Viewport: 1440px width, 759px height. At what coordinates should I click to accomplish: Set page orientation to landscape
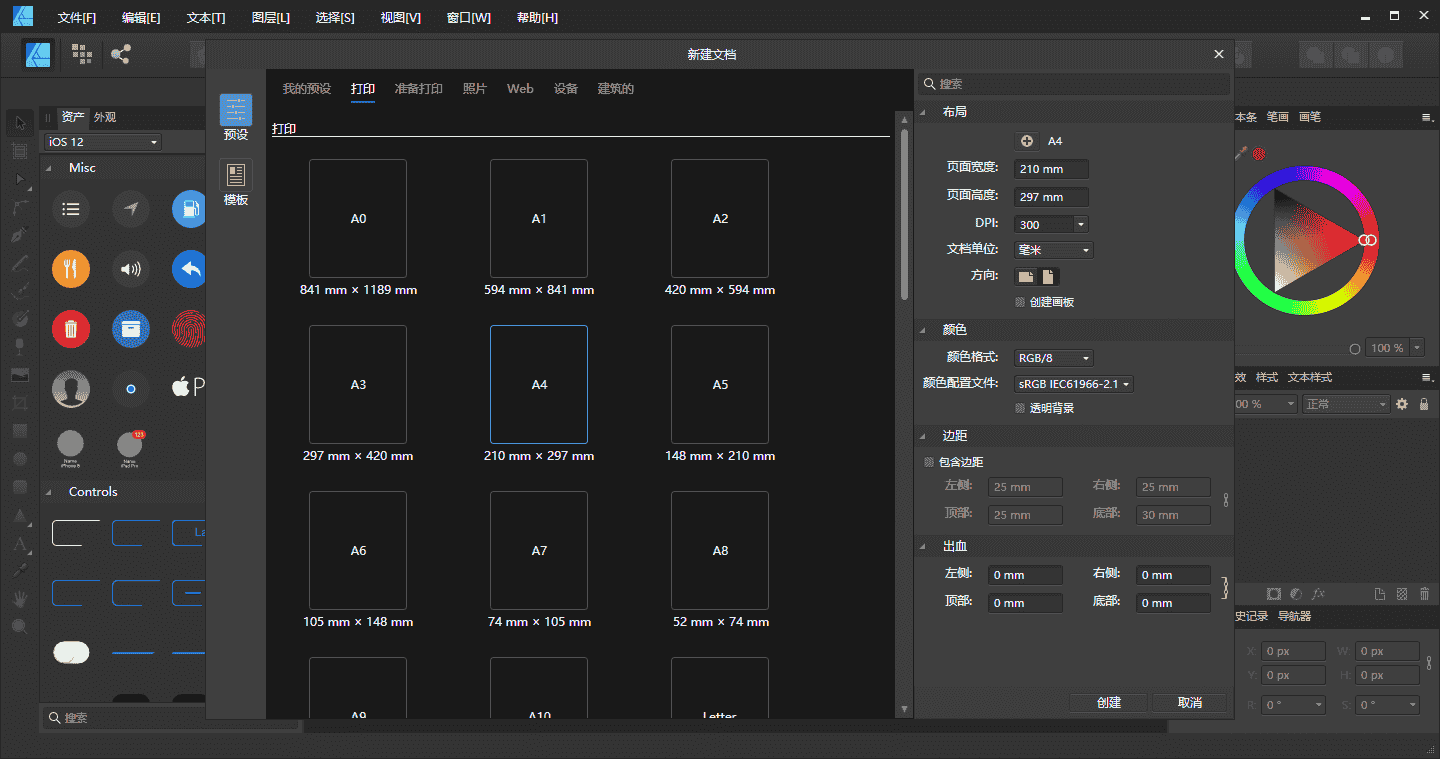click(1025, 277)
